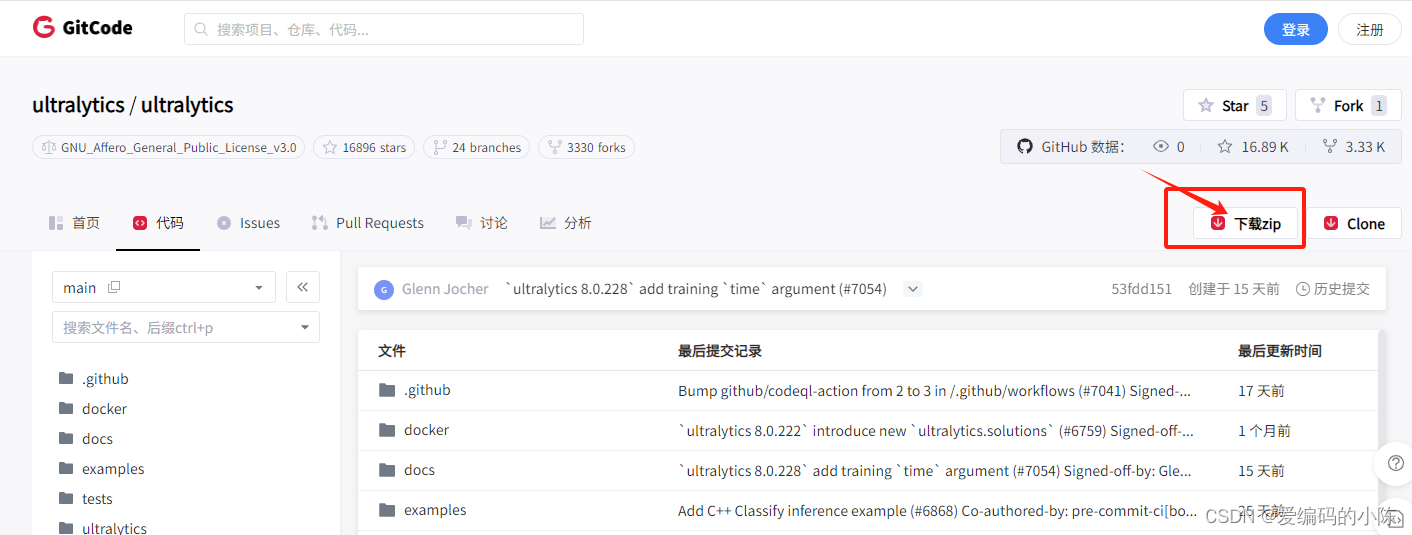Open the latest commit message about training time argument
1412x535 pixels.
pos(696,289)
